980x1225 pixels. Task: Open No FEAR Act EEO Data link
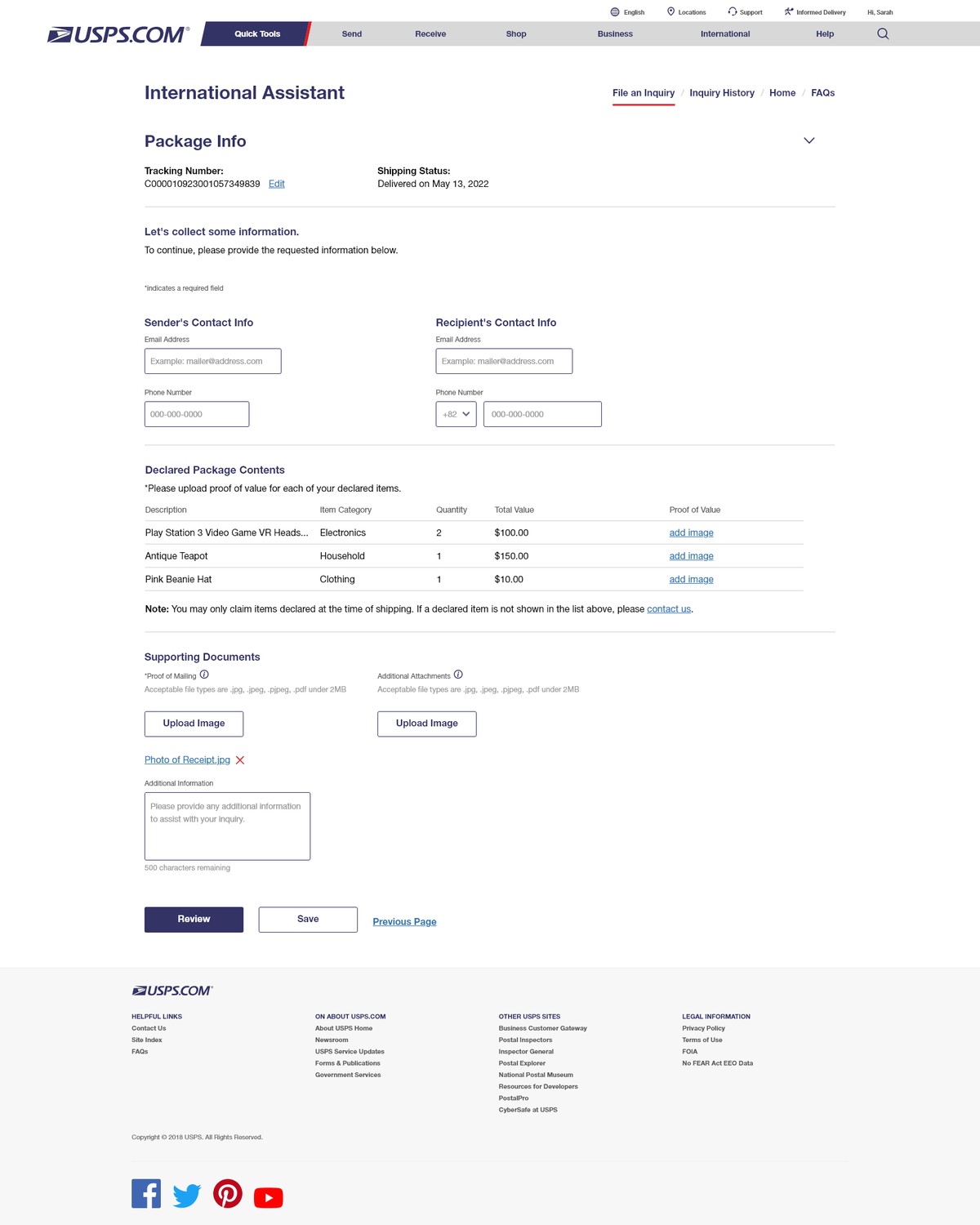pyautogui.click(x=718, y=1063)
